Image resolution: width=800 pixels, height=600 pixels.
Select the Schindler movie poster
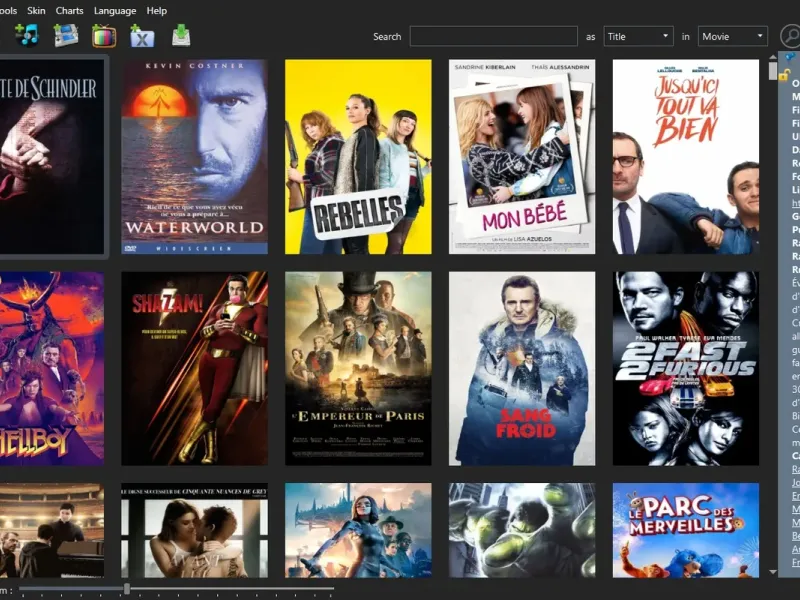(52, 157)
